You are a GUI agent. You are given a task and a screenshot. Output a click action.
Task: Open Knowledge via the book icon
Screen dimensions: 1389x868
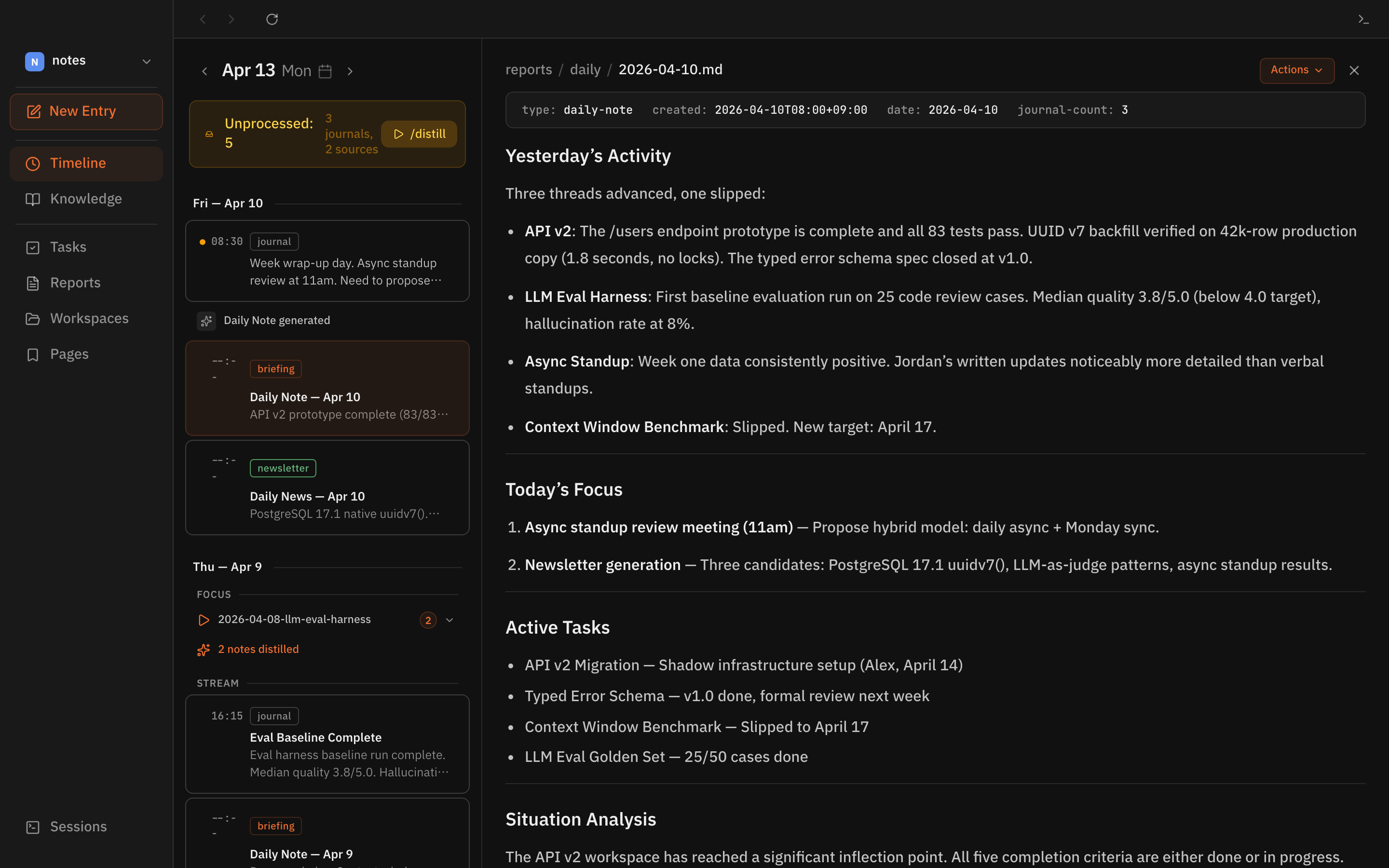point(33,199)
